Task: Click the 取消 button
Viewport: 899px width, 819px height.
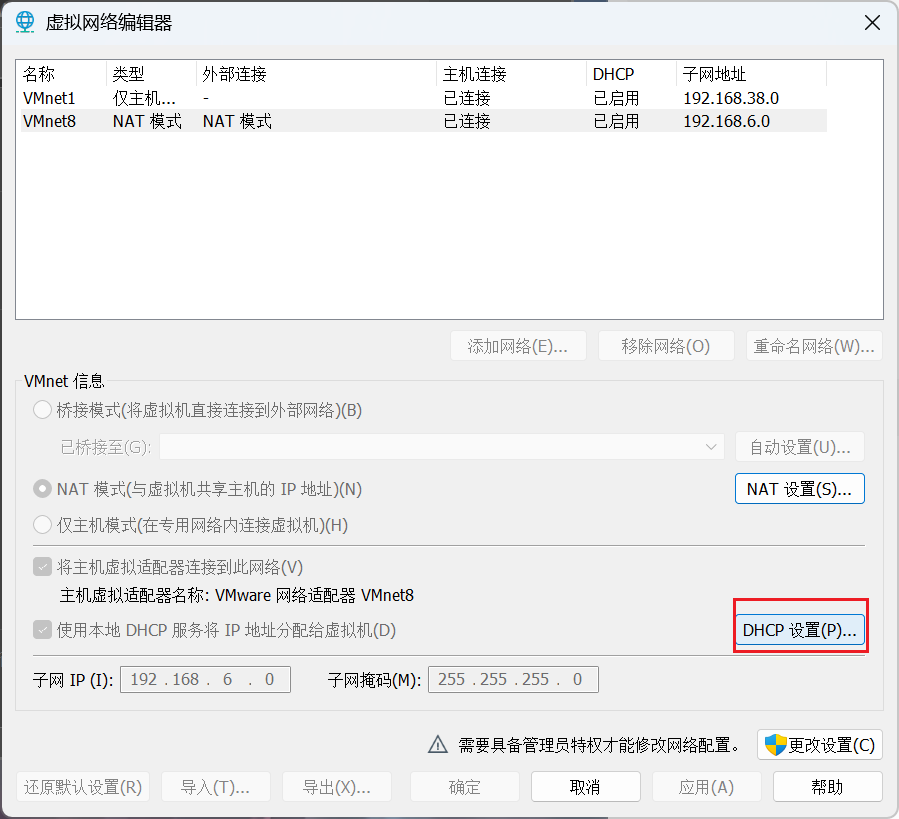Action: pyautogui.click(x=586, y=787)
